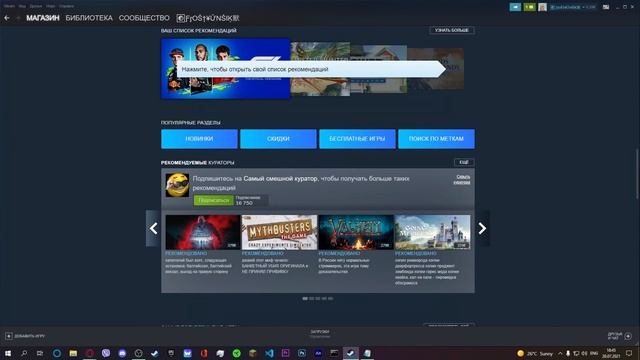Open the MythBusters The Game thumbnail
This screenshot has height=360, width=640.
279,232
